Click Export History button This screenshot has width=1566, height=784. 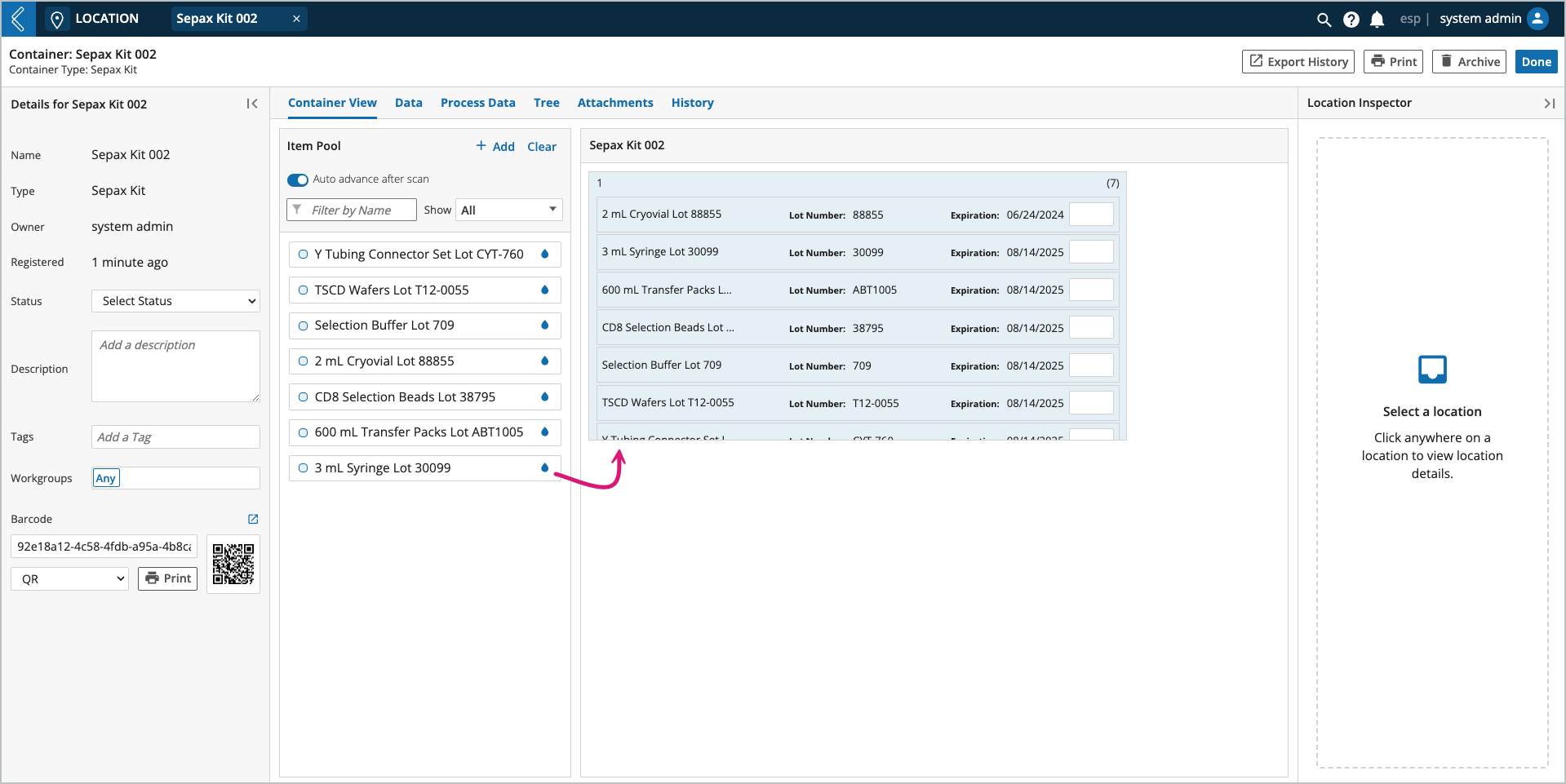coord(1298,61)
